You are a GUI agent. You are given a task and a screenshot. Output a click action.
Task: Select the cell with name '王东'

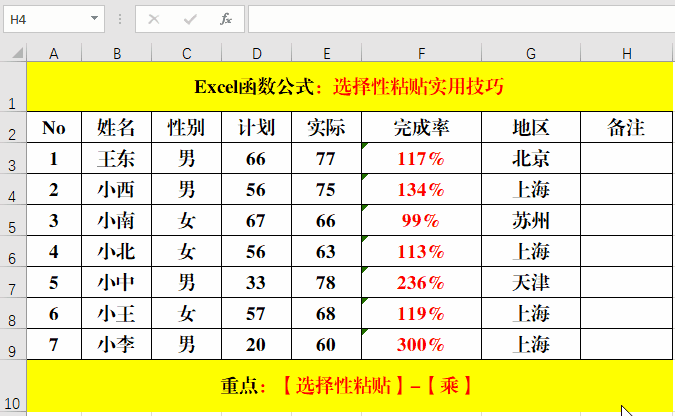(x=117, y=158)
